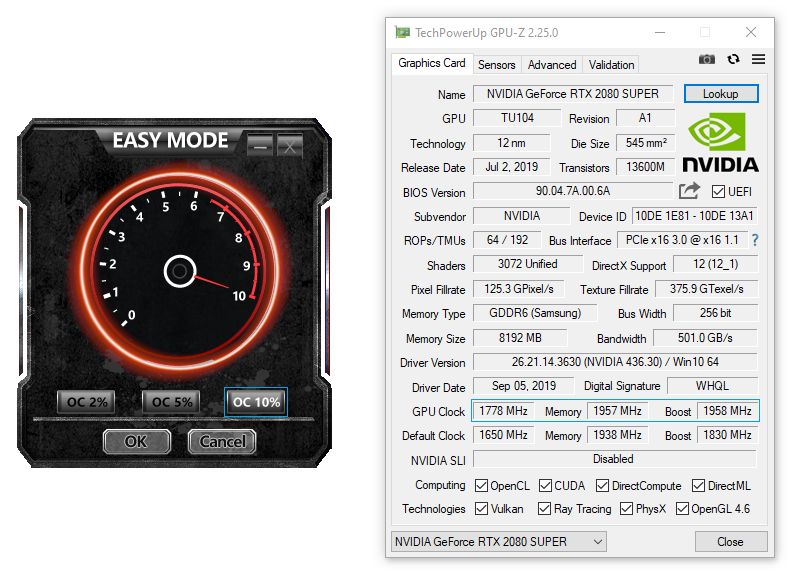Click the Texture Fillrate 375.9 GTexel/s value

pos(707,289)
